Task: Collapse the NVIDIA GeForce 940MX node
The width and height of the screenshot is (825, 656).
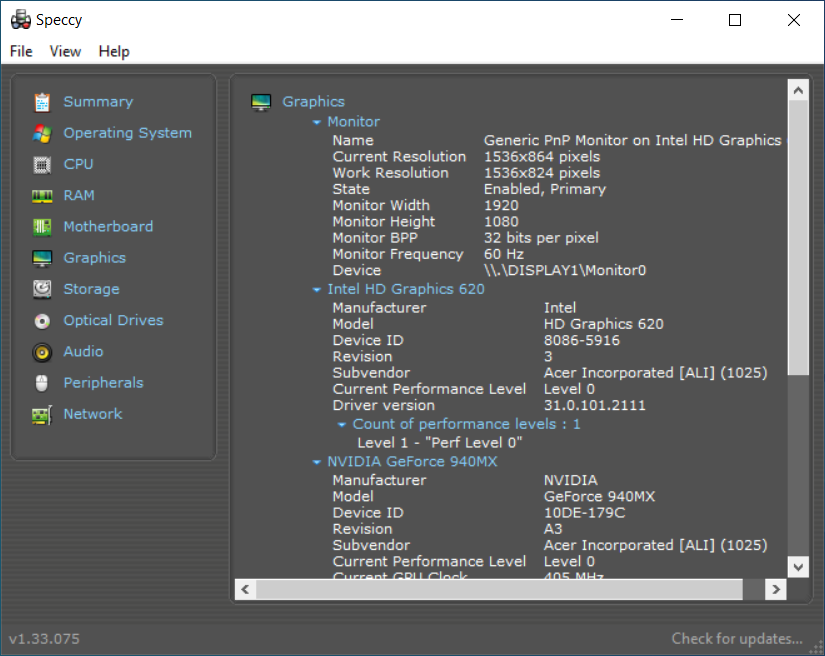Action: pyautogui.click(x=317, y=462)
